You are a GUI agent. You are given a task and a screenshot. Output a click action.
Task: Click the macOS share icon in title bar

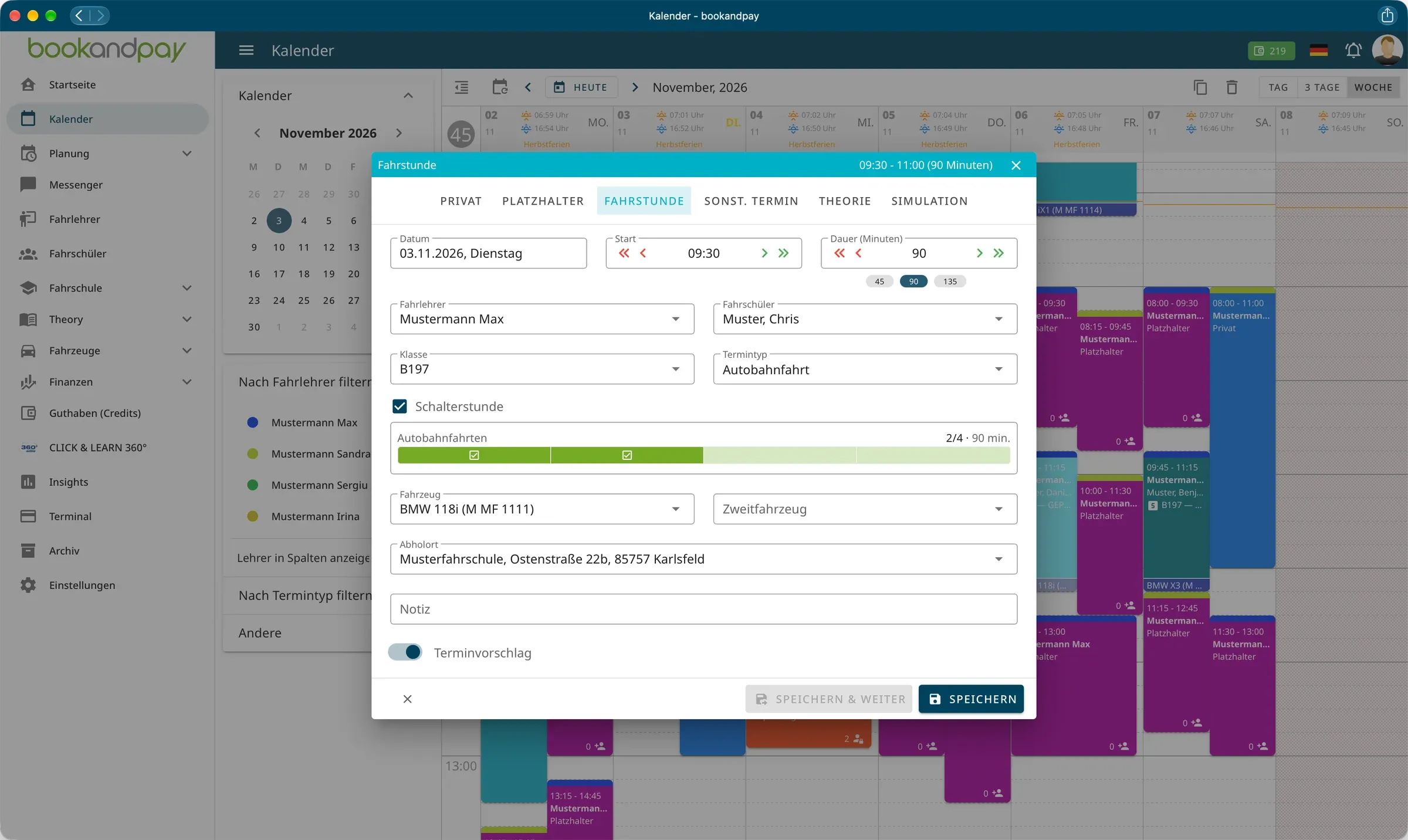[x=1387, y=15]
